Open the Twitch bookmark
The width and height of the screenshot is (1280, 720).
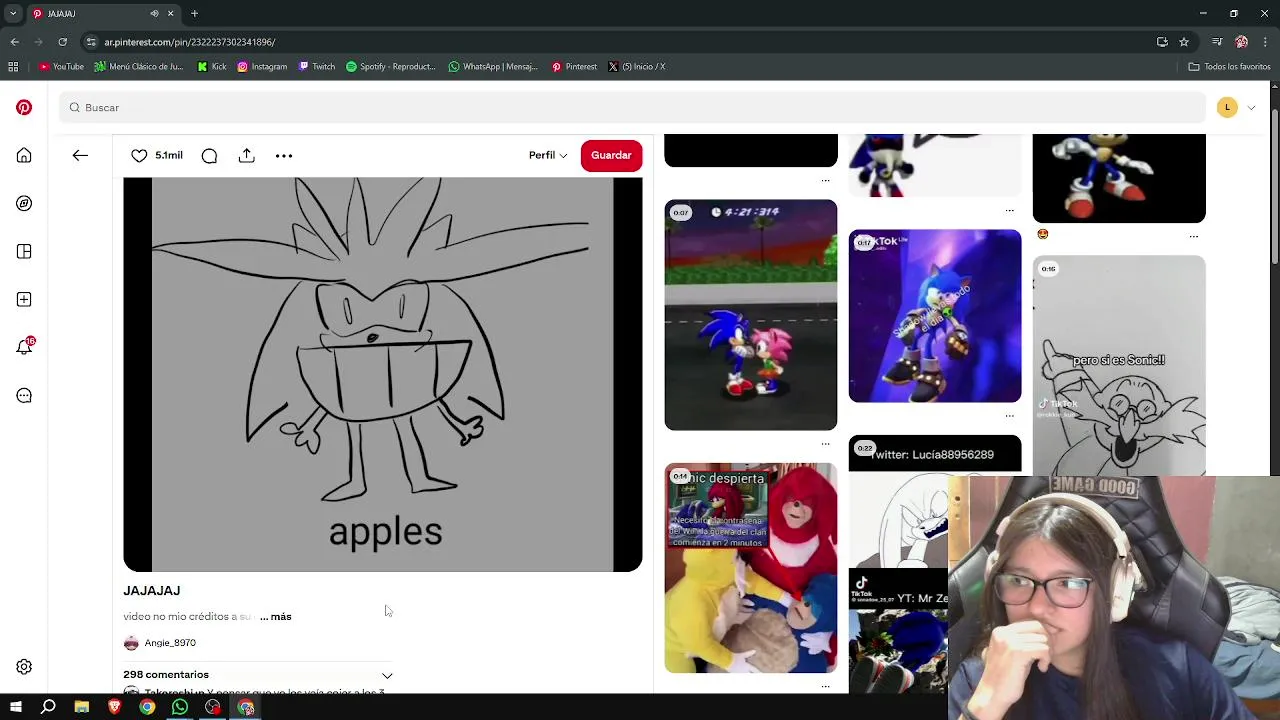[316, 67]
